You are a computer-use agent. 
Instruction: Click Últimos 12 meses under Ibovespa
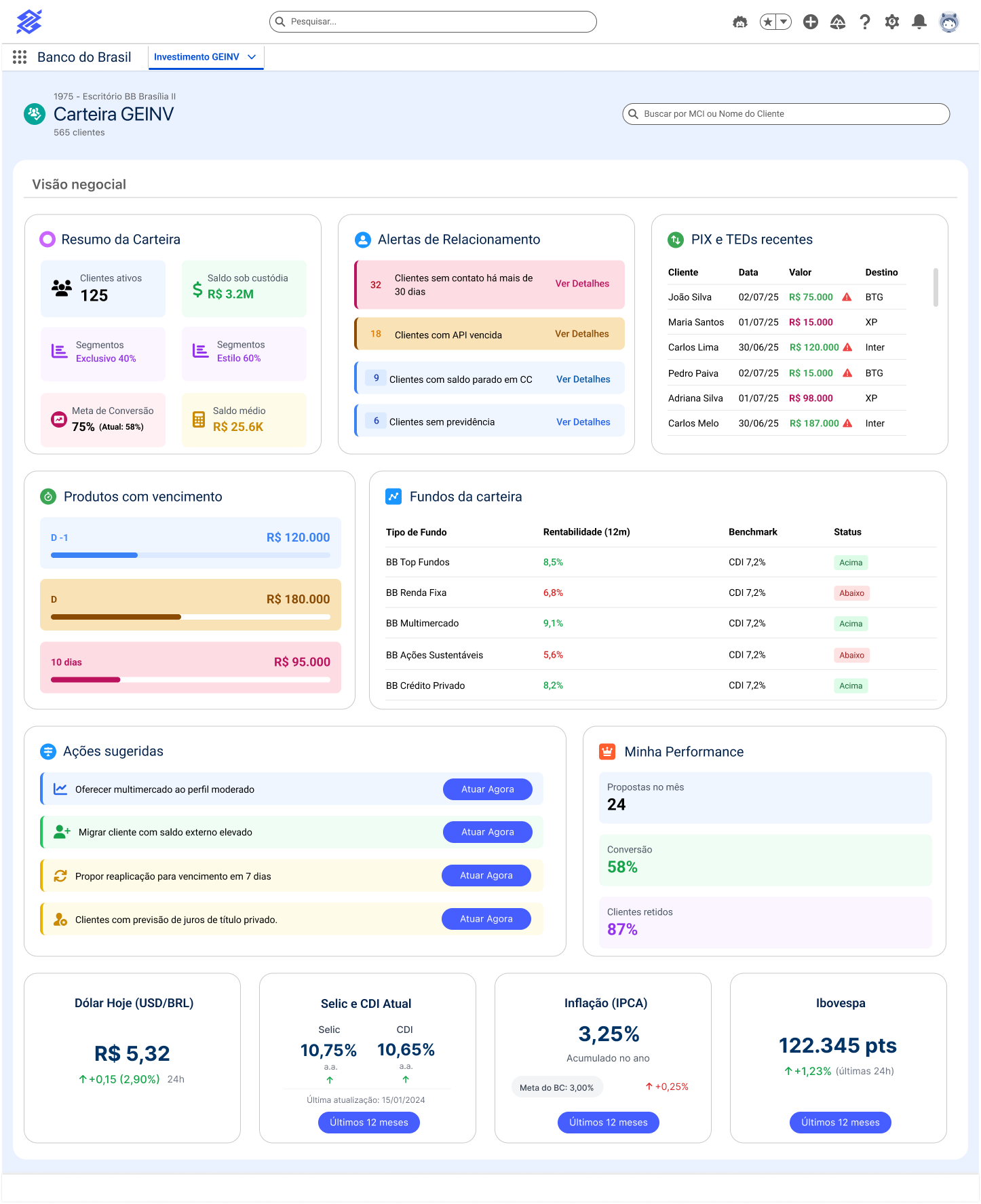(x=840, y=1123)
